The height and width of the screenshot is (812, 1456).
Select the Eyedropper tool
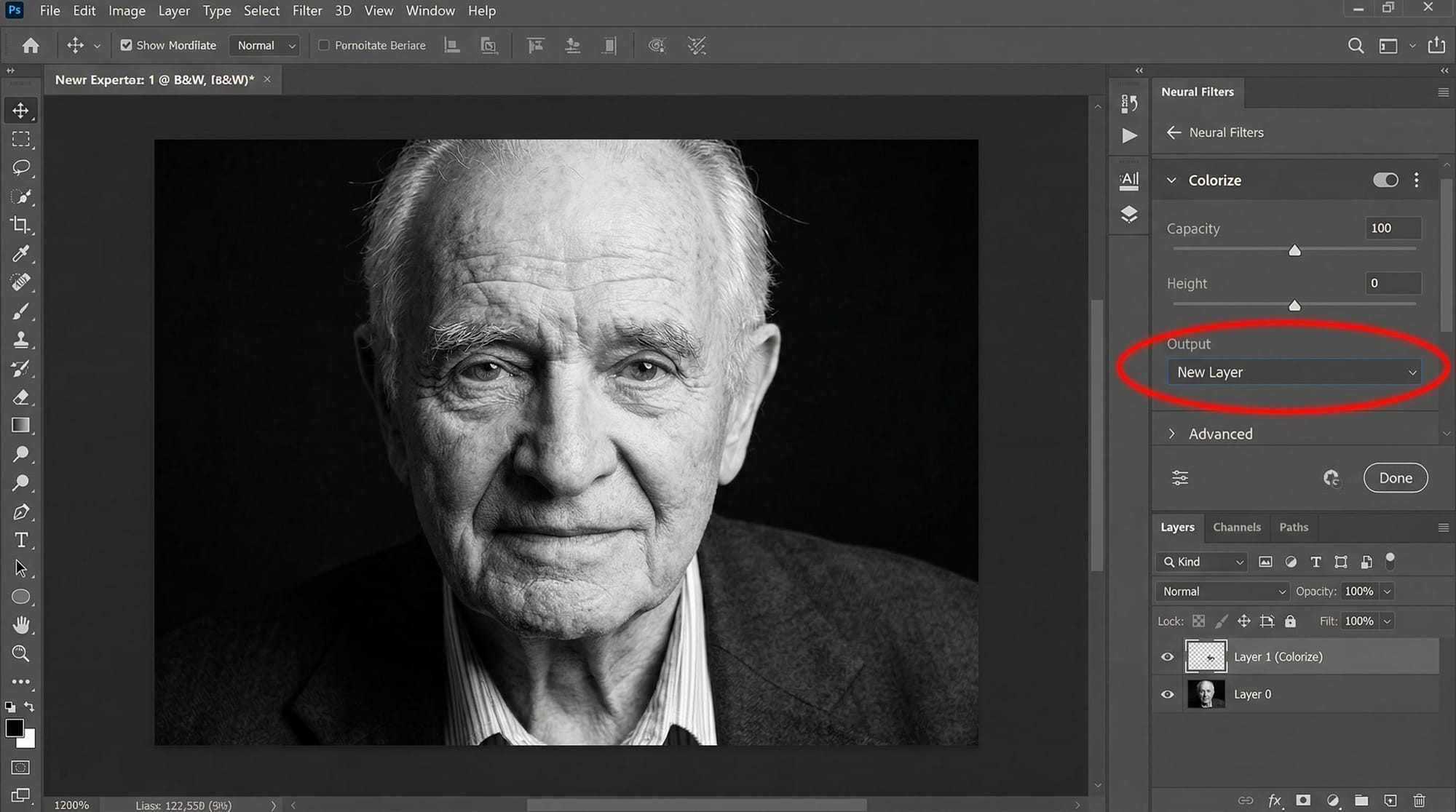click(20, 253)
